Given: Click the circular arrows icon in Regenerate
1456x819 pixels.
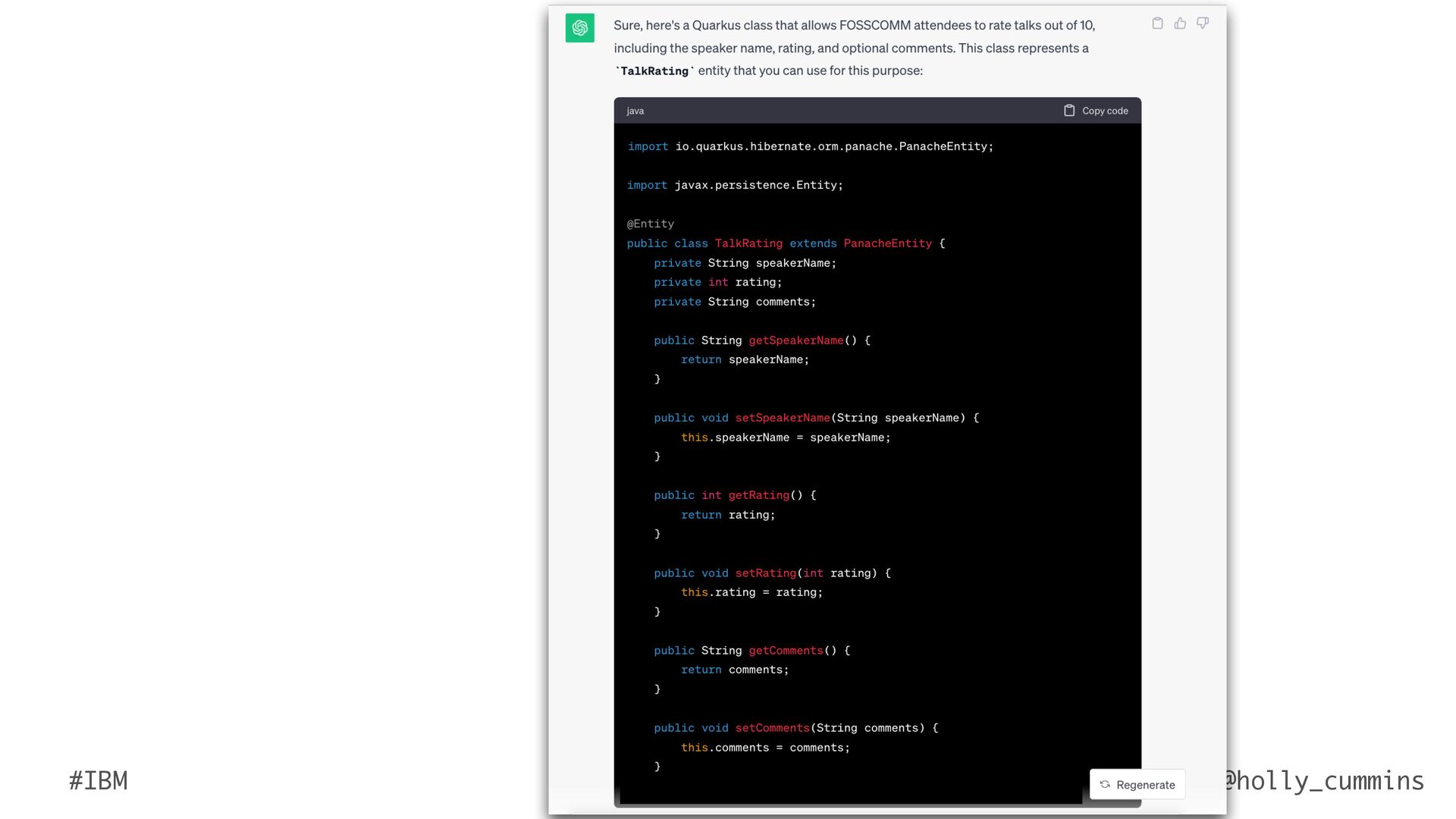Looking at the screenshot, I should [x=1105, y=785].
